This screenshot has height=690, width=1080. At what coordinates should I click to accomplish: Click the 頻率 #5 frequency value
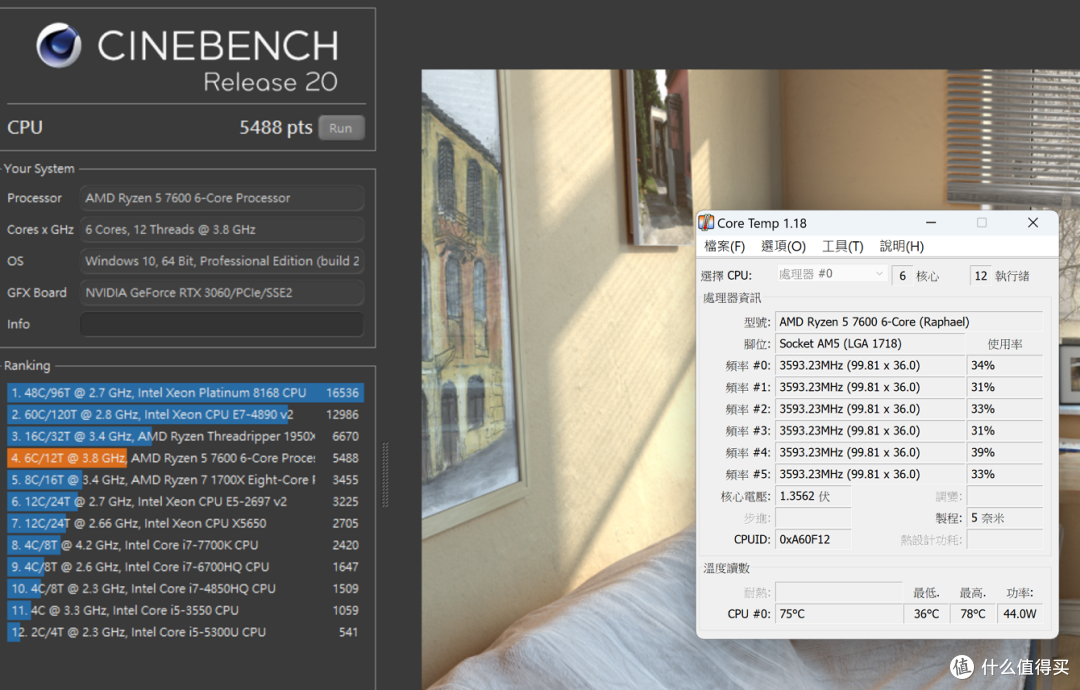pyautogui.click(x=871, y=474)
